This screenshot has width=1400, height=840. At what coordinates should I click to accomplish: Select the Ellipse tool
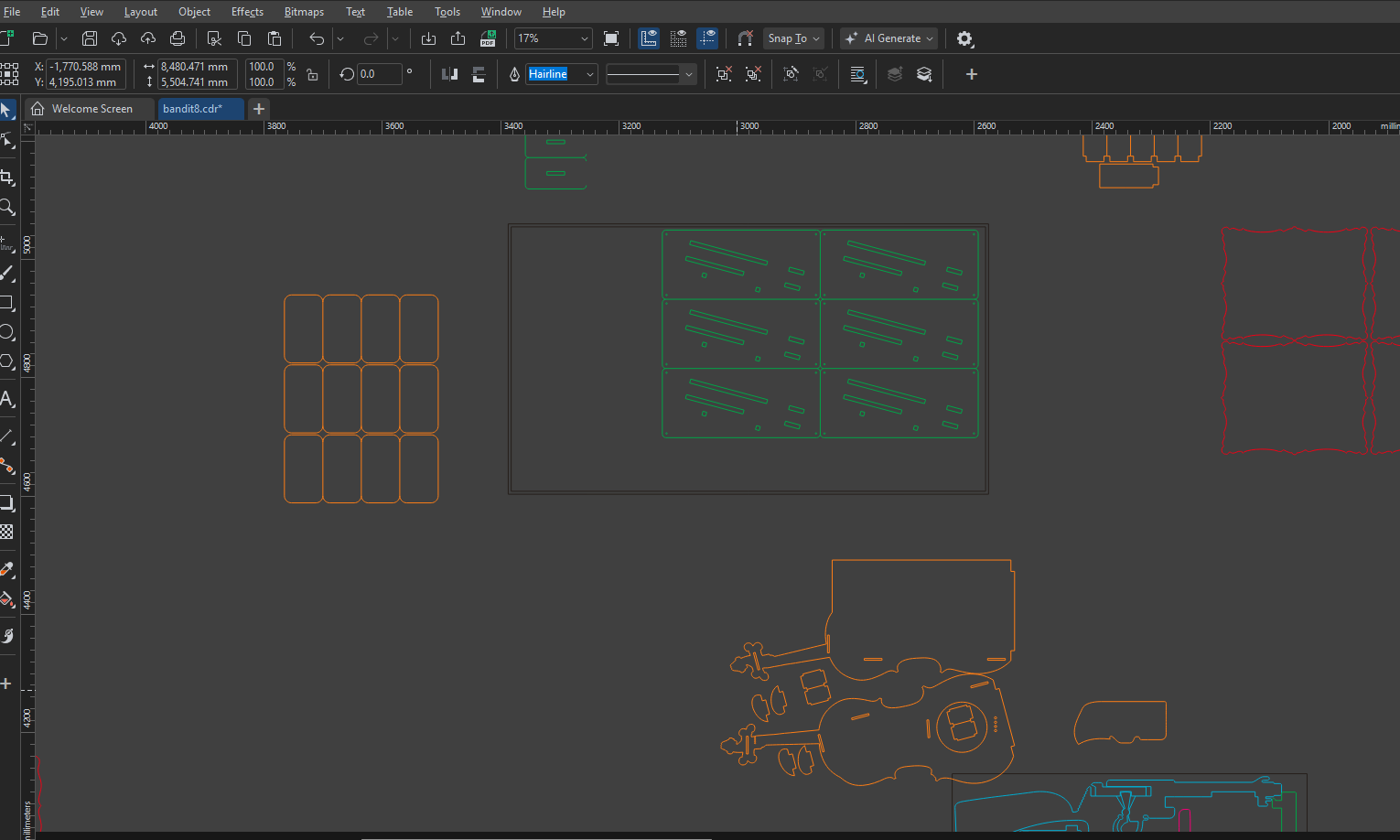6,332
